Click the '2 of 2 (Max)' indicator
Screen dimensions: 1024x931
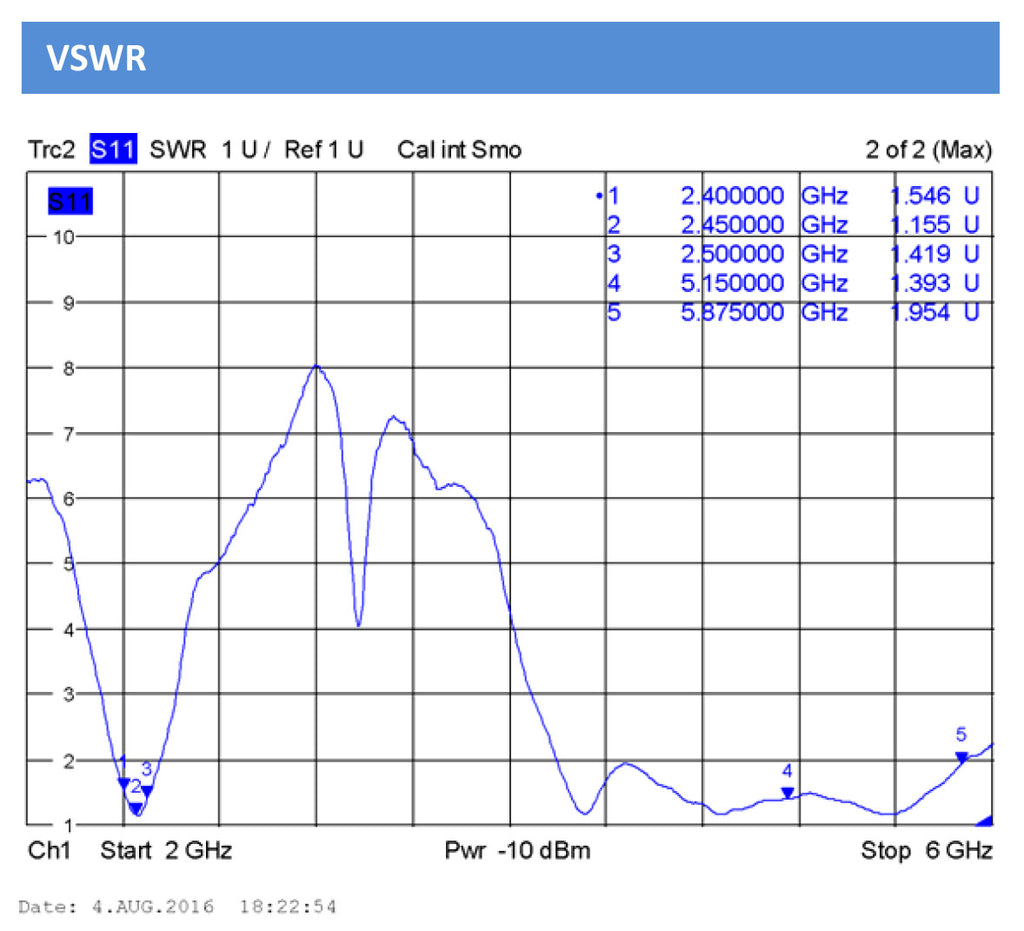coord(928,150)
